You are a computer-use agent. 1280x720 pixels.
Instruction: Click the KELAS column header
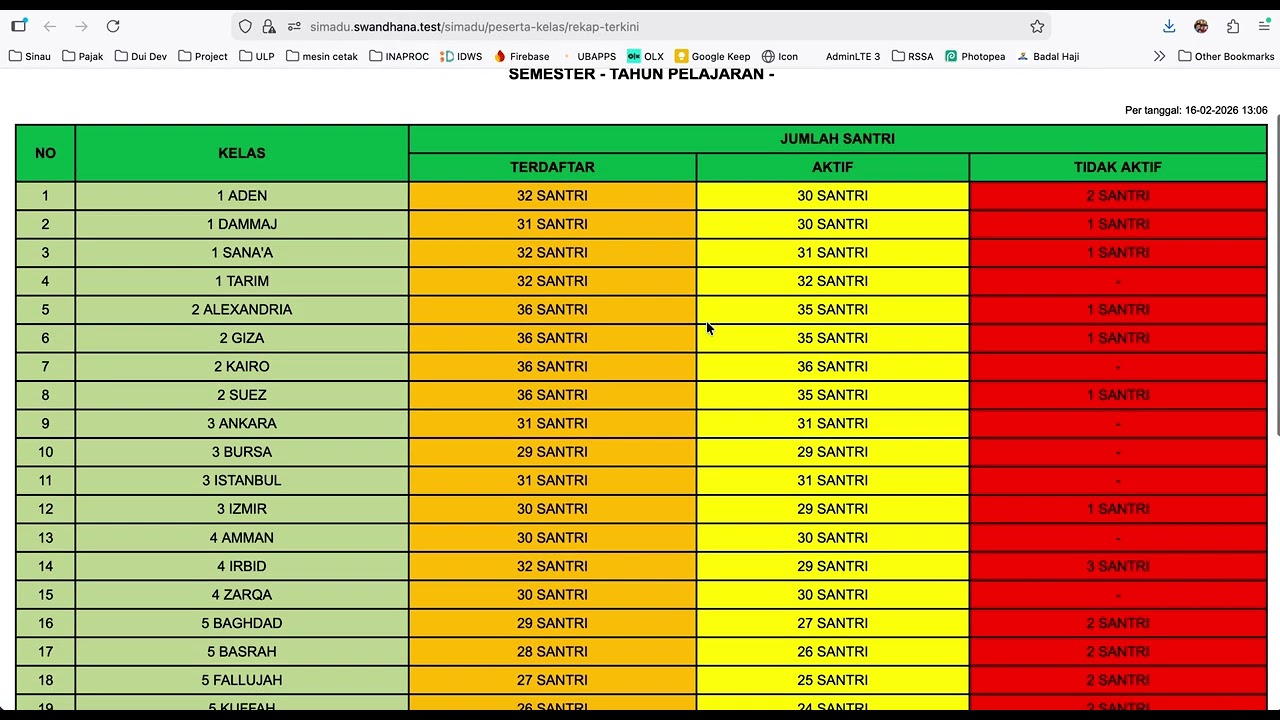[242, 153]
